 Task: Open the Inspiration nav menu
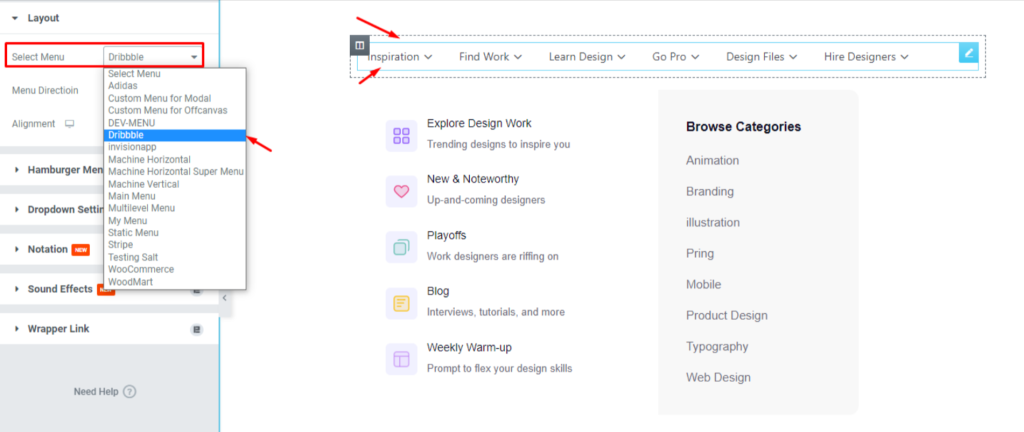coord(399,57)
